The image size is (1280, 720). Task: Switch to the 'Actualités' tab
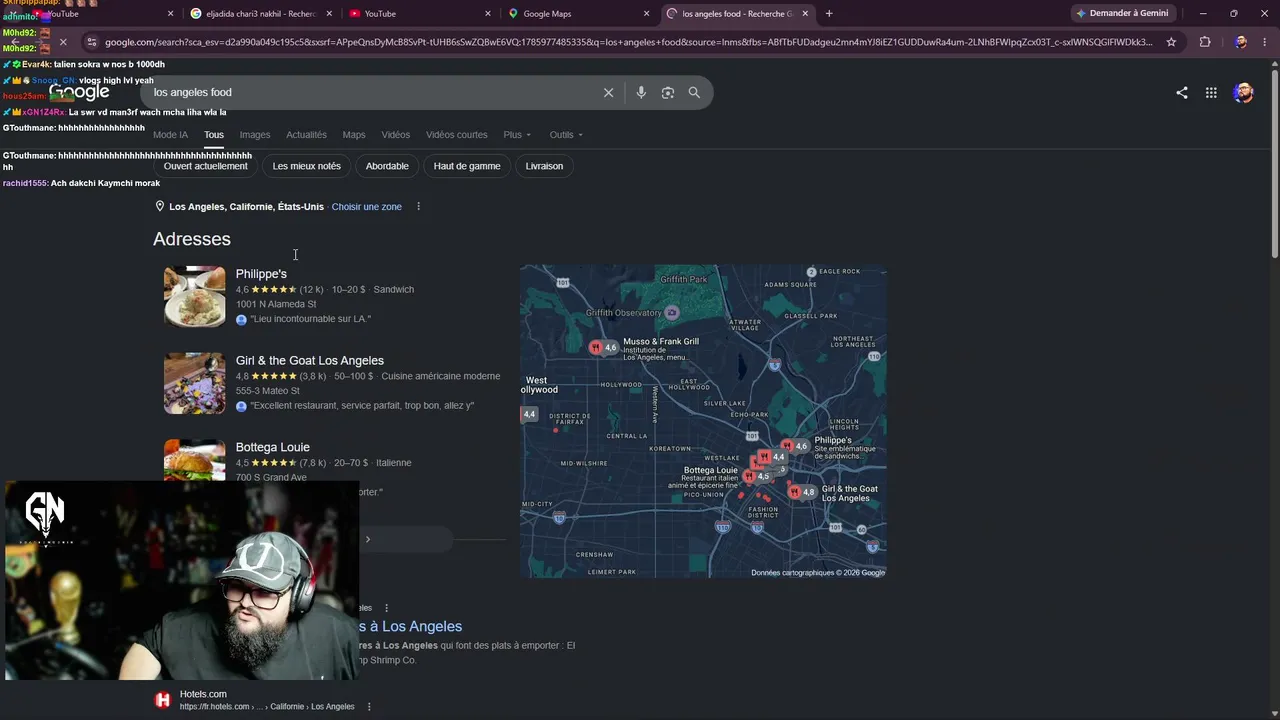point(306,135)
